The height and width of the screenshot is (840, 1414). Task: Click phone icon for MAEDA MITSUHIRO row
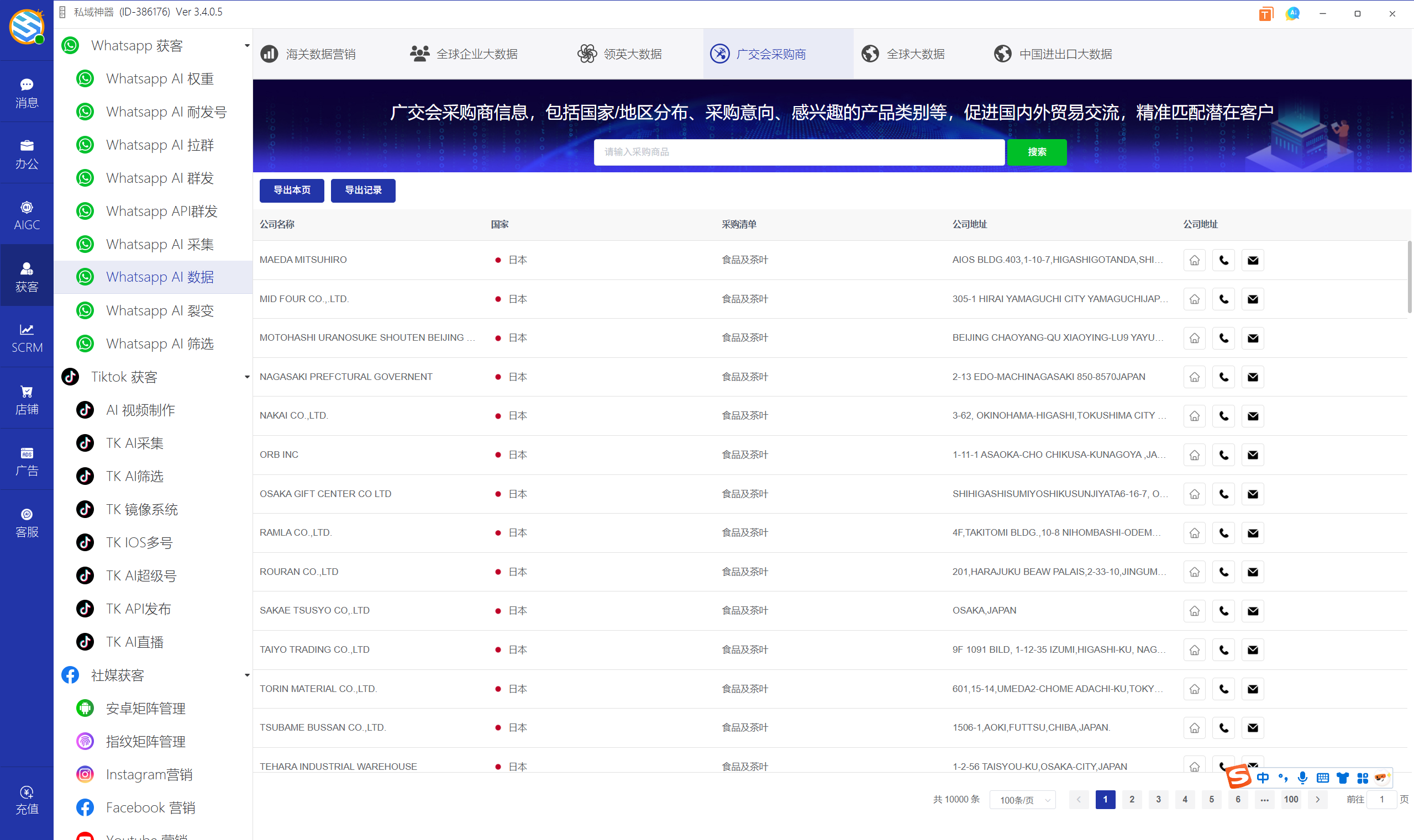[1223, 260]
